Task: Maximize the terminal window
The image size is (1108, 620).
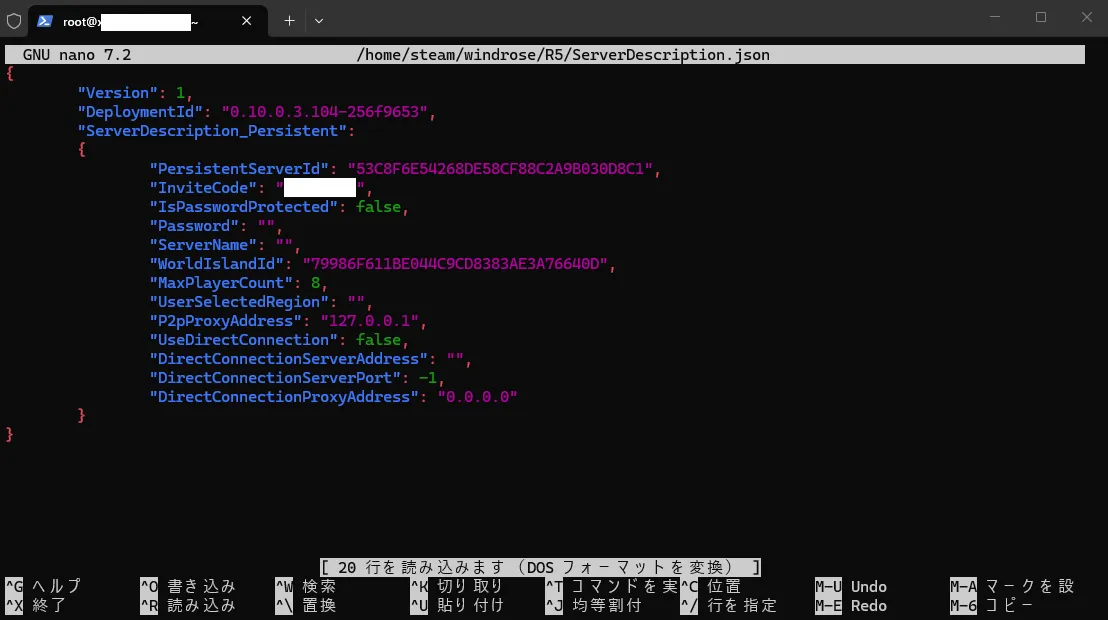Action: [1041, 17]
